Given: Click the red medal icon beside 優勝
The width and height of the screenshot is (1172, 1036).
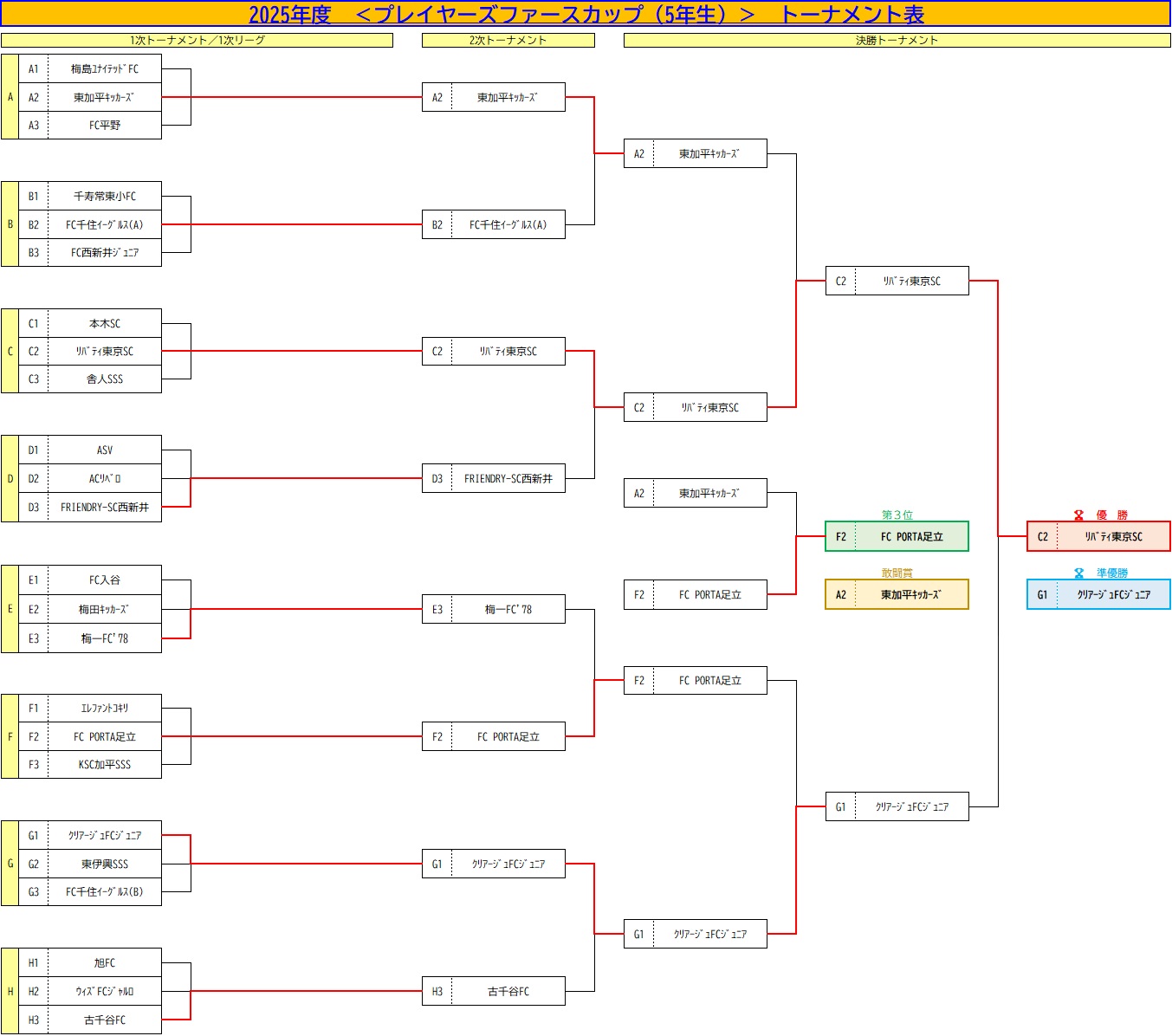Looking at the screenshot, I should [1078, 515].
